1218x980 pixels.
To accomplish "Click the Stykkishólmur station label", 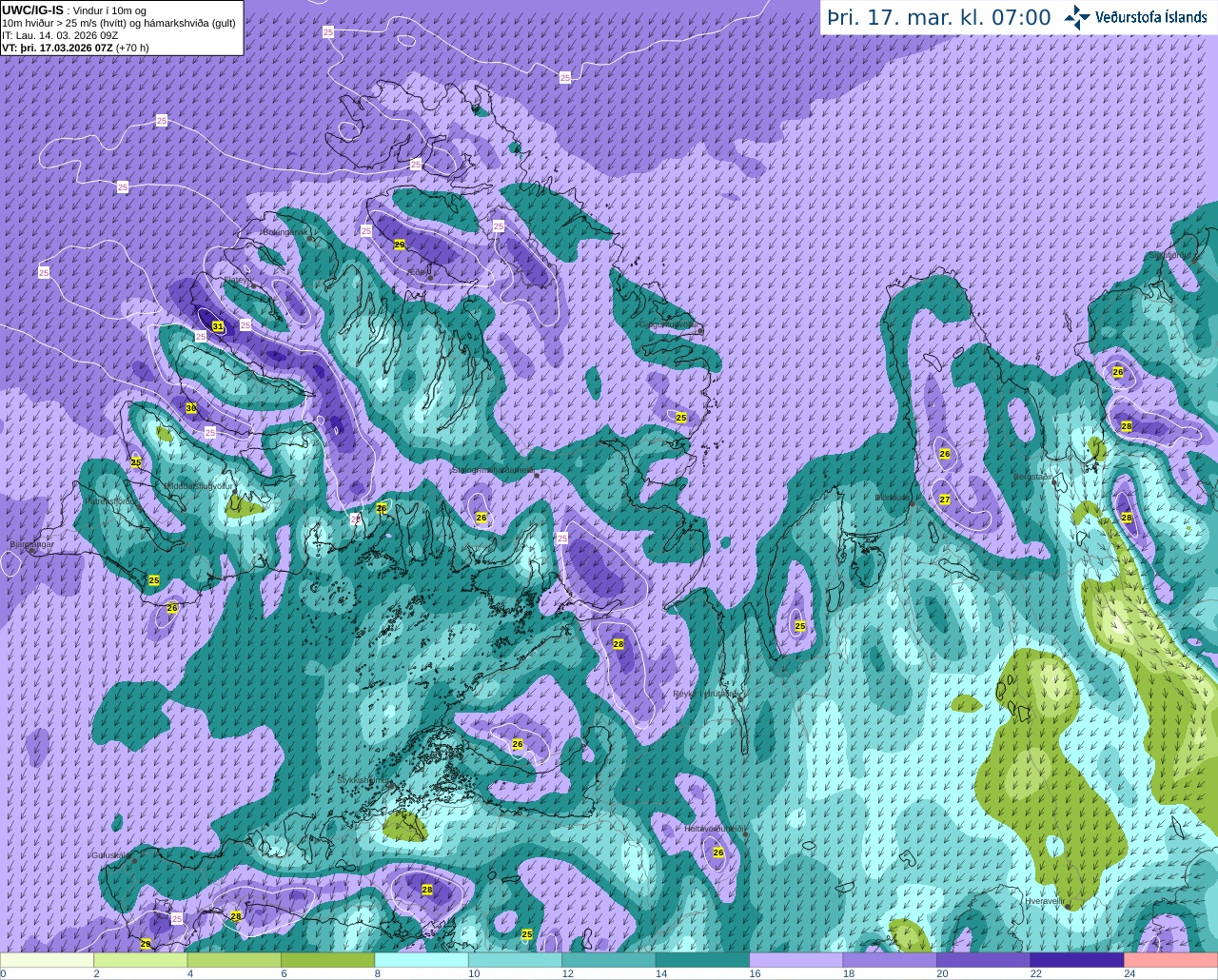I will point(363,780).
